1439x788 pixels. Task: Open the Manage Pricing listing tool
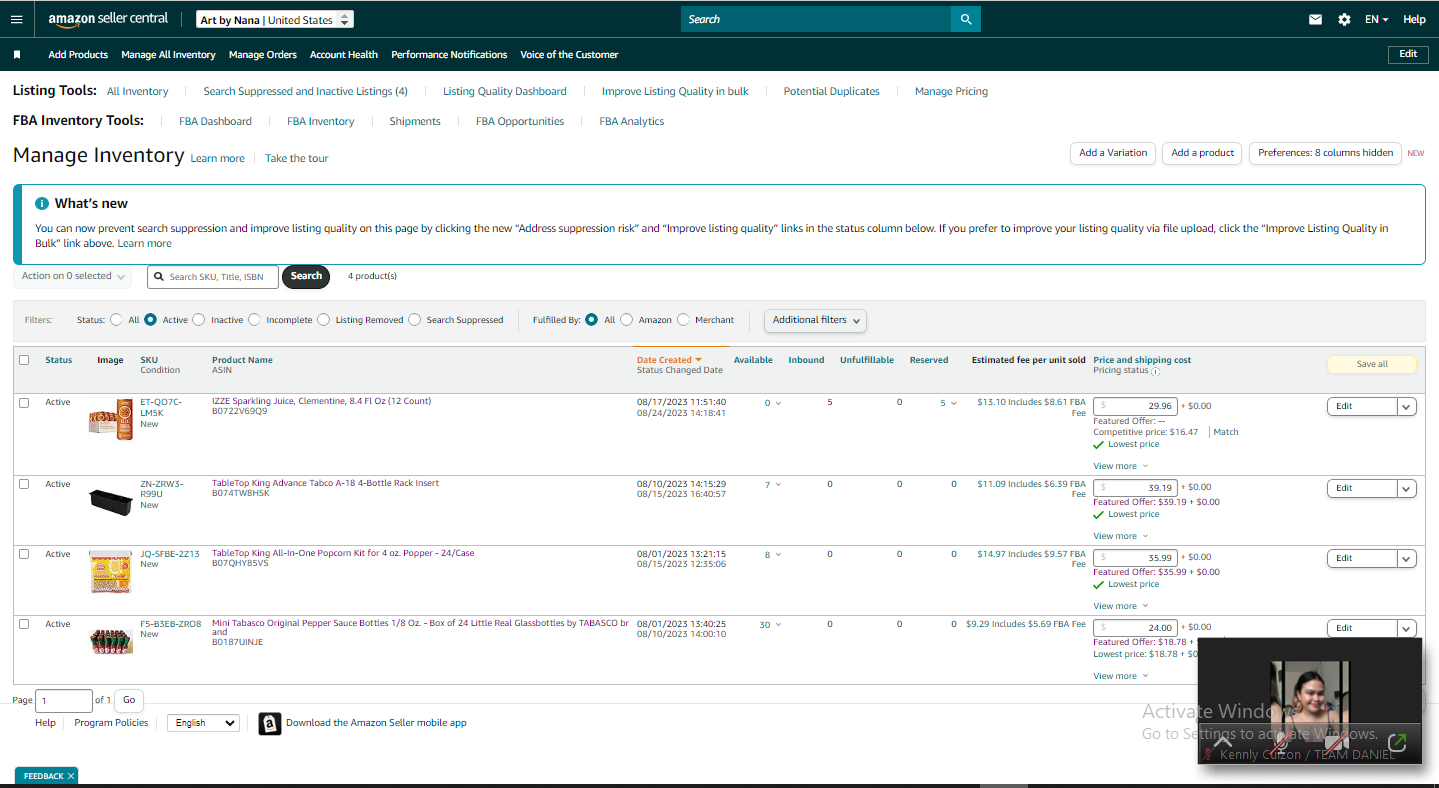(951, 91)
